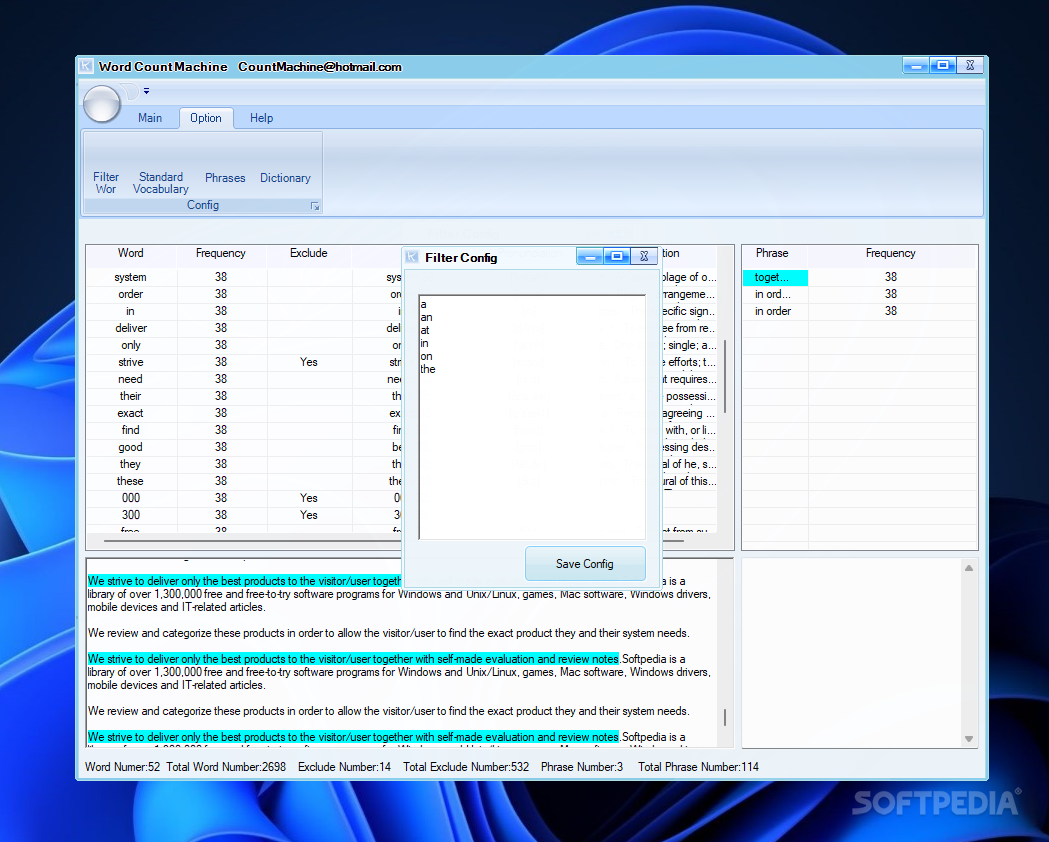Click 'an' in the filter word list
1049x842 pixels.
point(427,318)
